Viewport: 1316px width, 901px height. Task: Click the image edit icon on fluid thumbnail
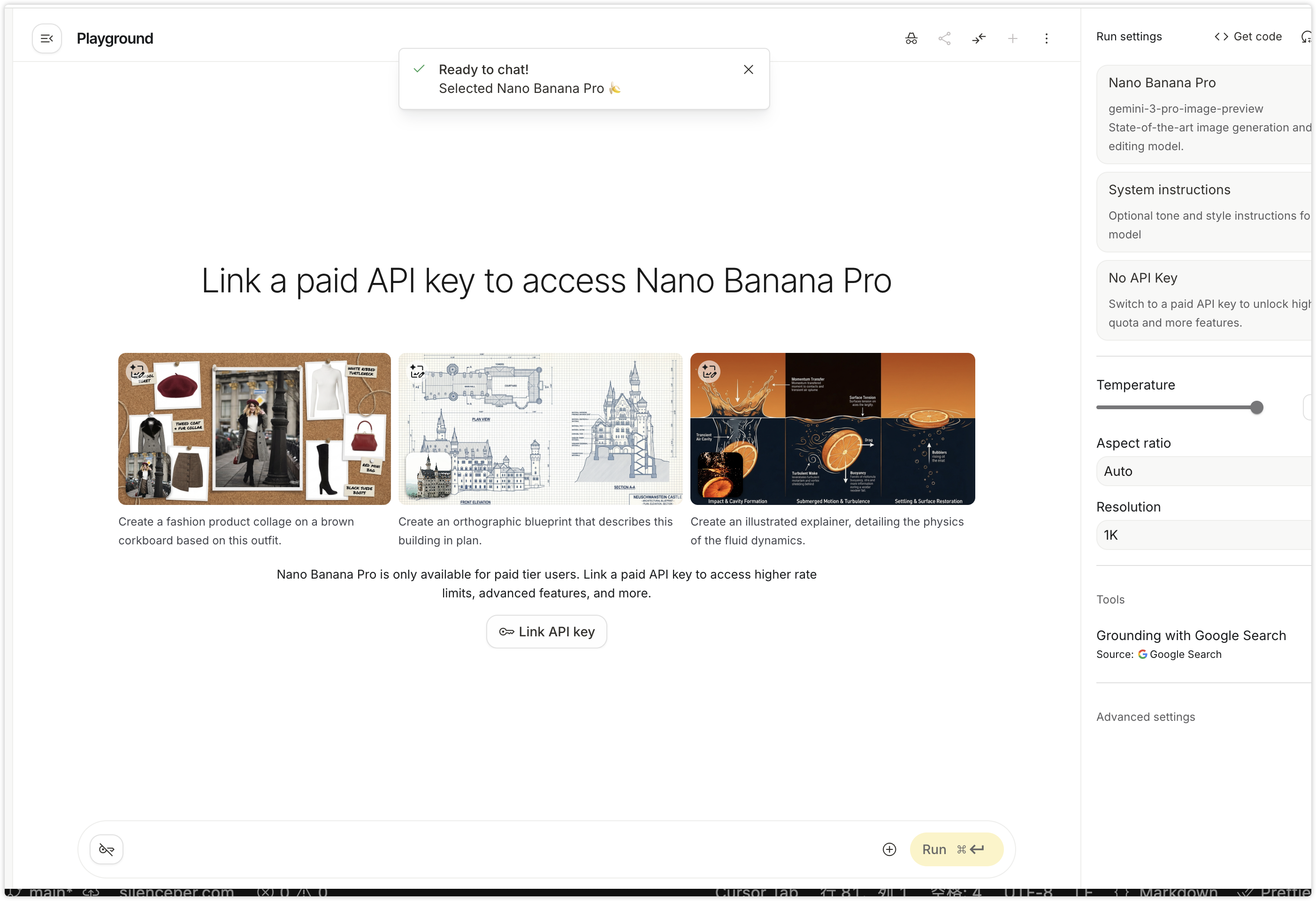709,371
